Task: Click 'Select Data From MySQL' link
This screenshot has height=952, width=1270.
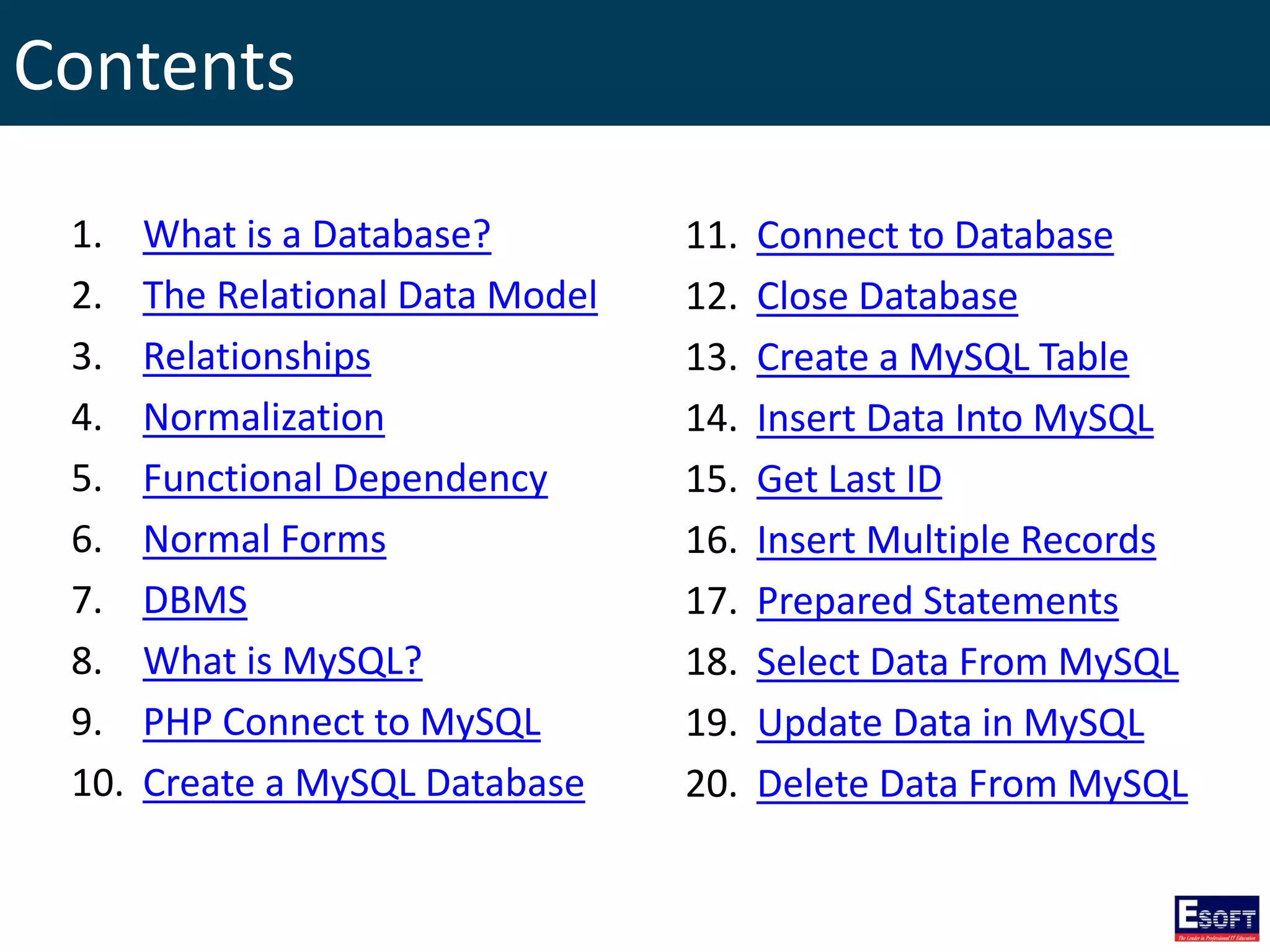Action: 967,662
